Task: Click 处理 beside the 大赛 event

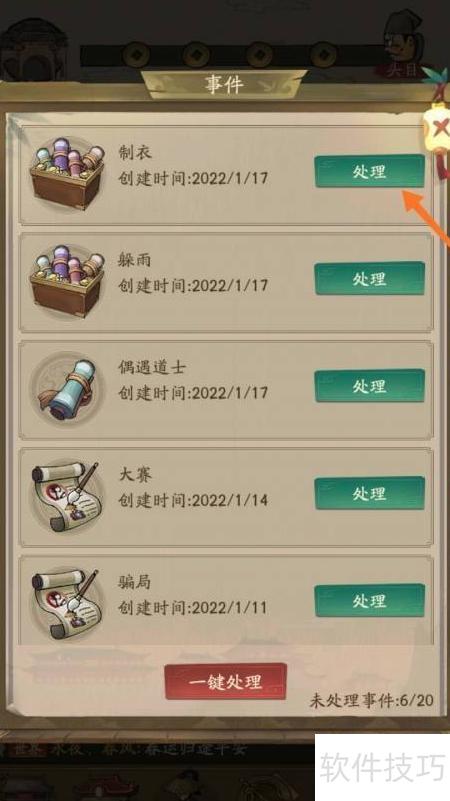Action: 369,493
